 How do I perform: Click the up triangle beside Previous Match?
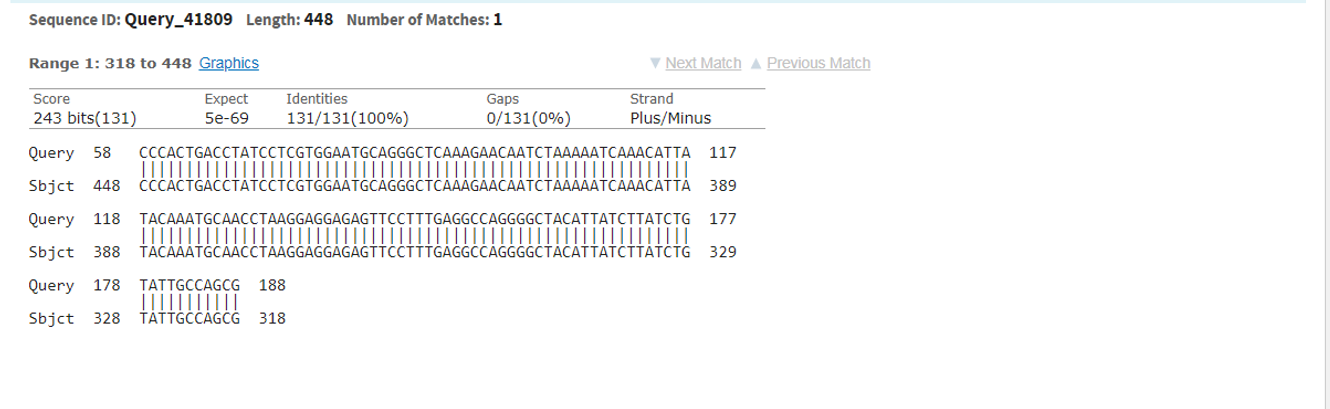757,63
